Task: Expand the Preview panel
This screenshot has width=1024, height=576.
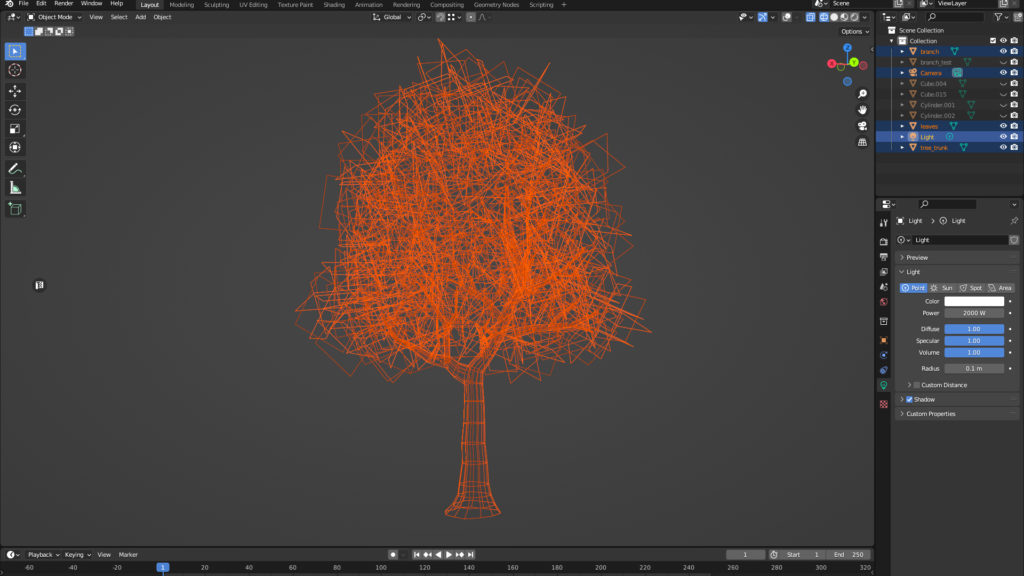Action: click(x=916, y=258)
